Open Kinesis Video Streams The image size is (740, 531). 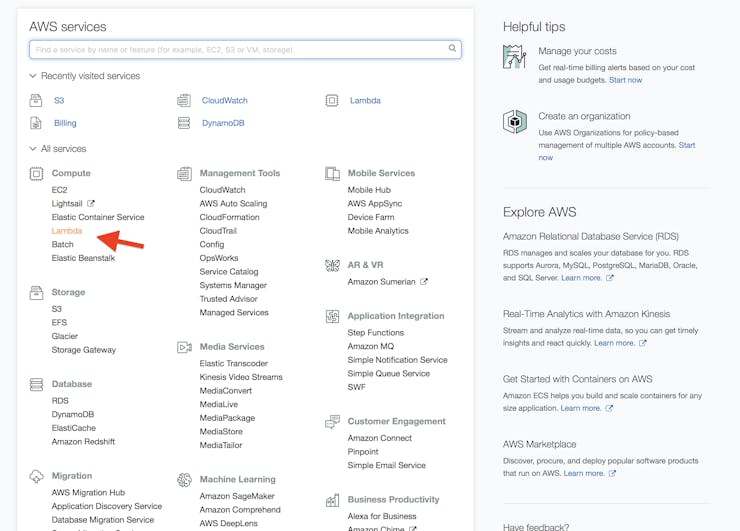click(x=241, y=377)
